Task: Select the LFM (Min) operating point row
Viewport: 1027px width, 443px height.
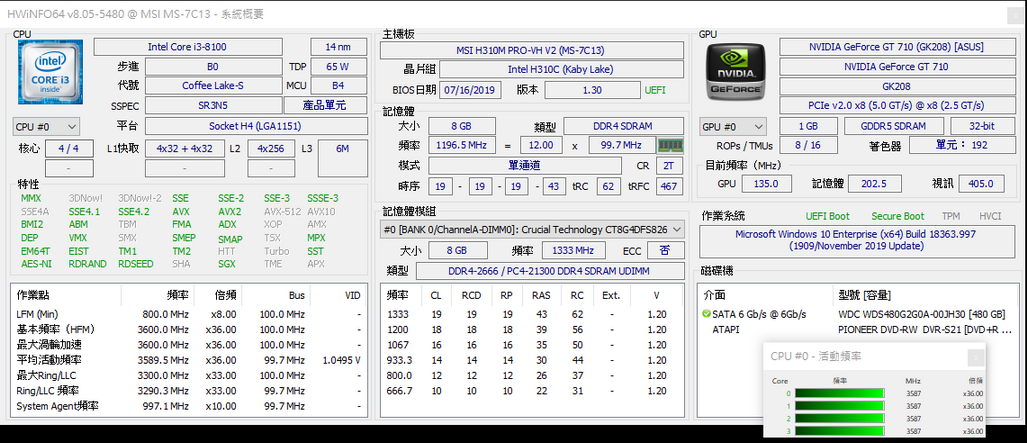Action: 189,315
